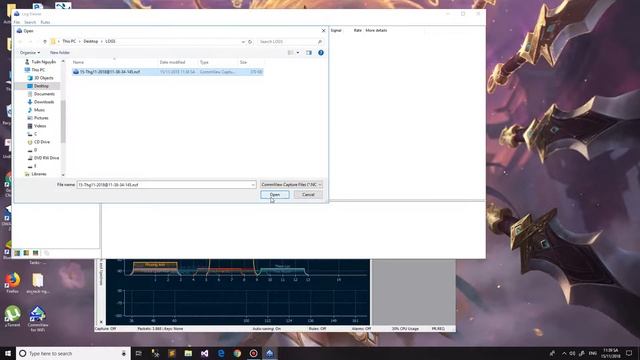Toggle the preview pane icon

[x=309, y=53]
